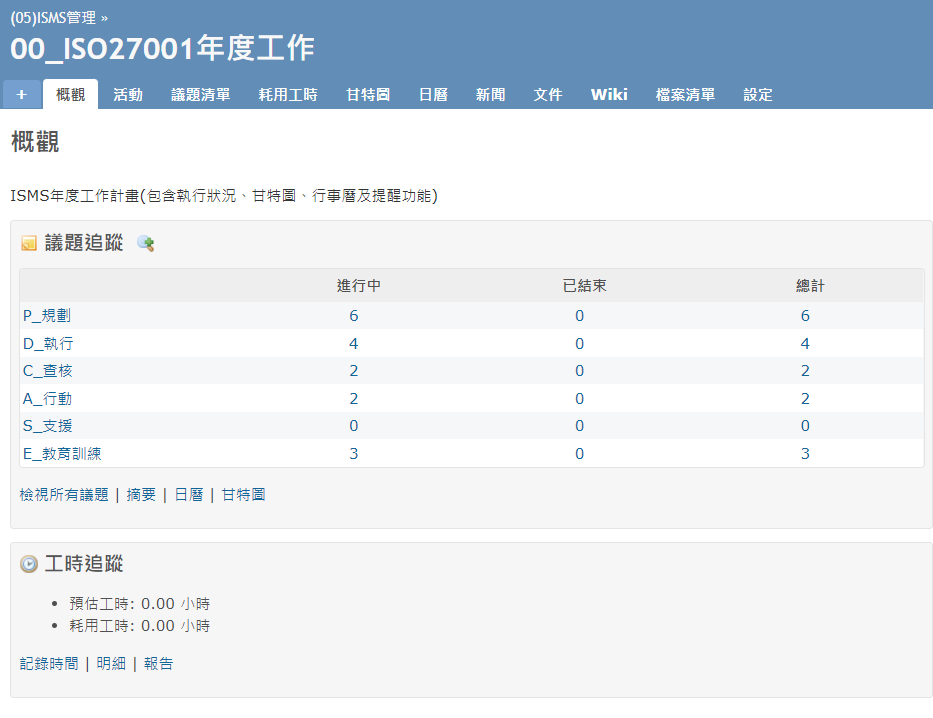
Task: Open the 報告 time tracking link
Action: (158, 664)
